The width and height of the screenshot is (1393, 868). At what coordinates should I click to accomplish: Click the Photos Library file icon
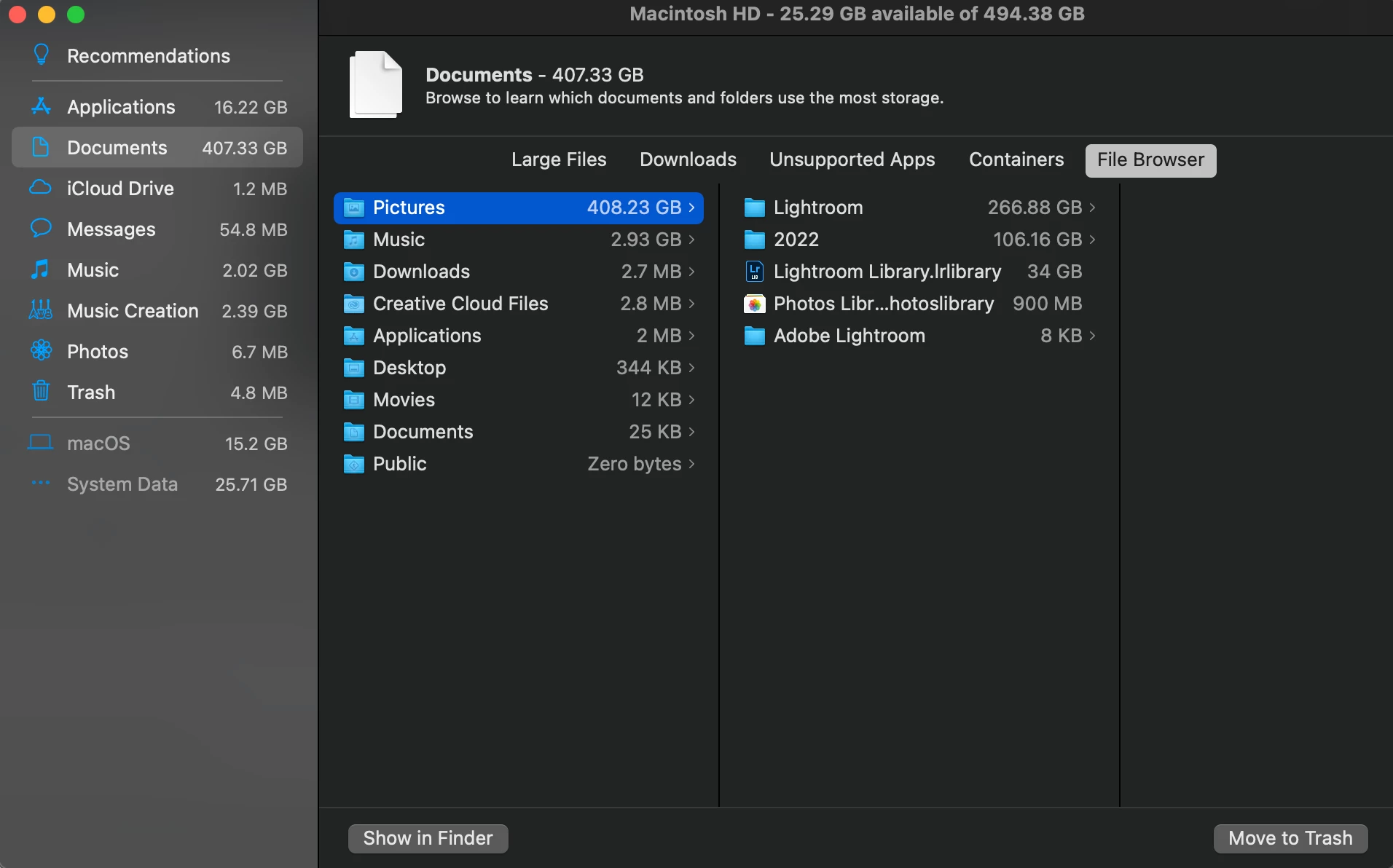coord(755,304)
